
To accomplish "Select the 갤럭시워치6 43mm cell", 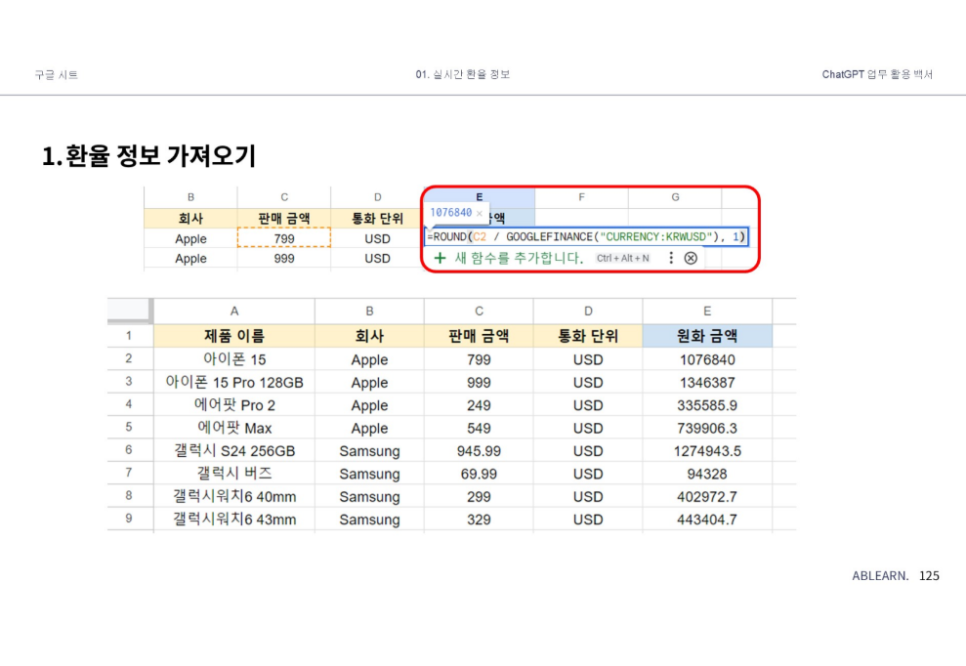I will (x=234, y=519).
